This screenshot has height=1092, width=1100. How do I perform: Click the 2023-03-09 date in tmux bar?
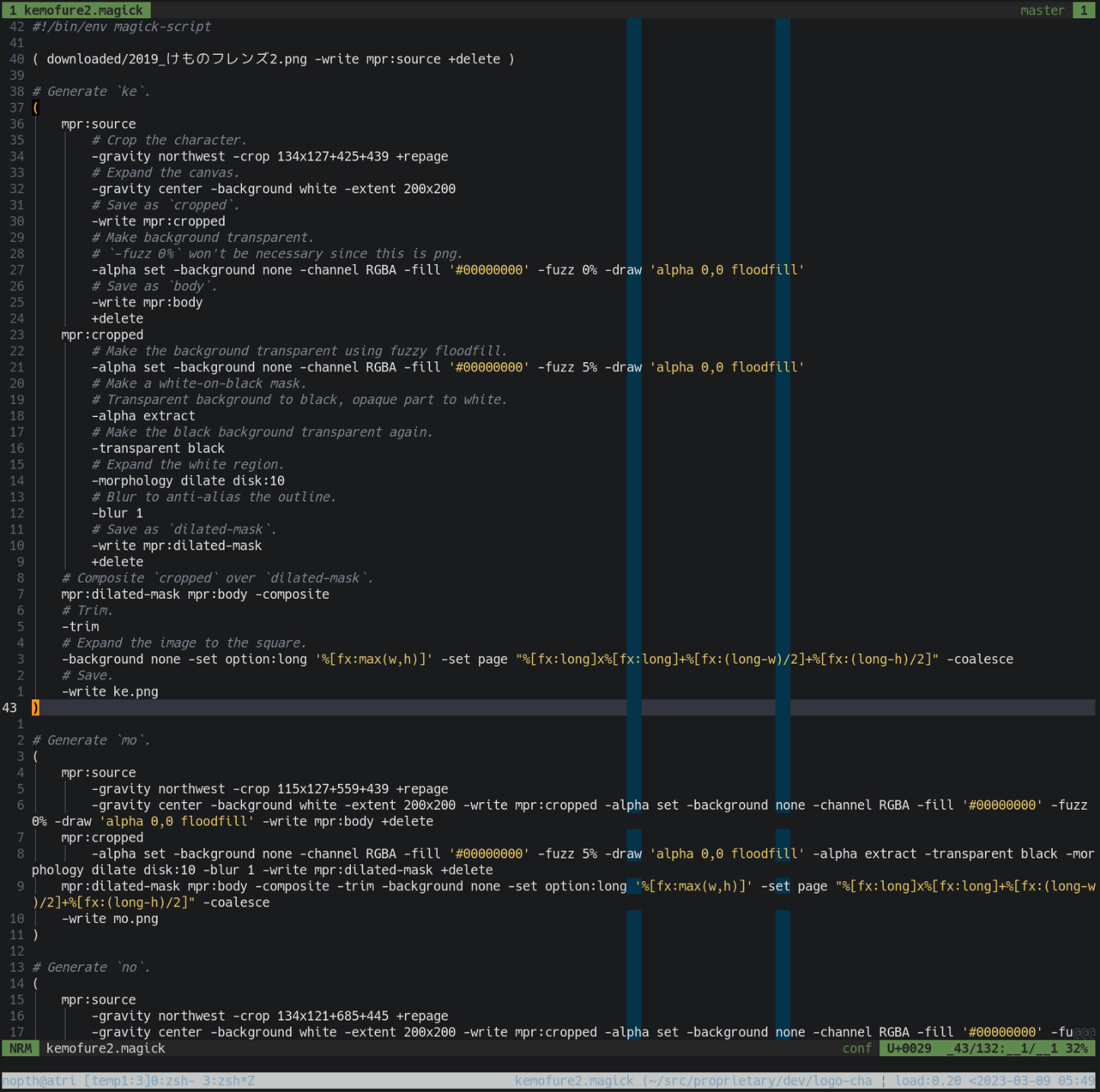click(x=1014, y=1081)
